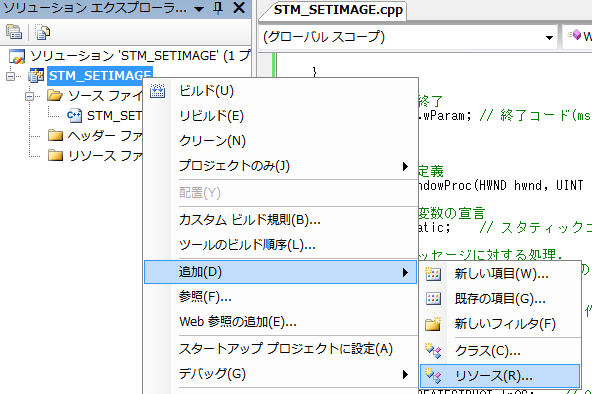Click the Build icon beside ビルド(U)
This screenshot has width=592, height=394.
[x=157, y=91]
